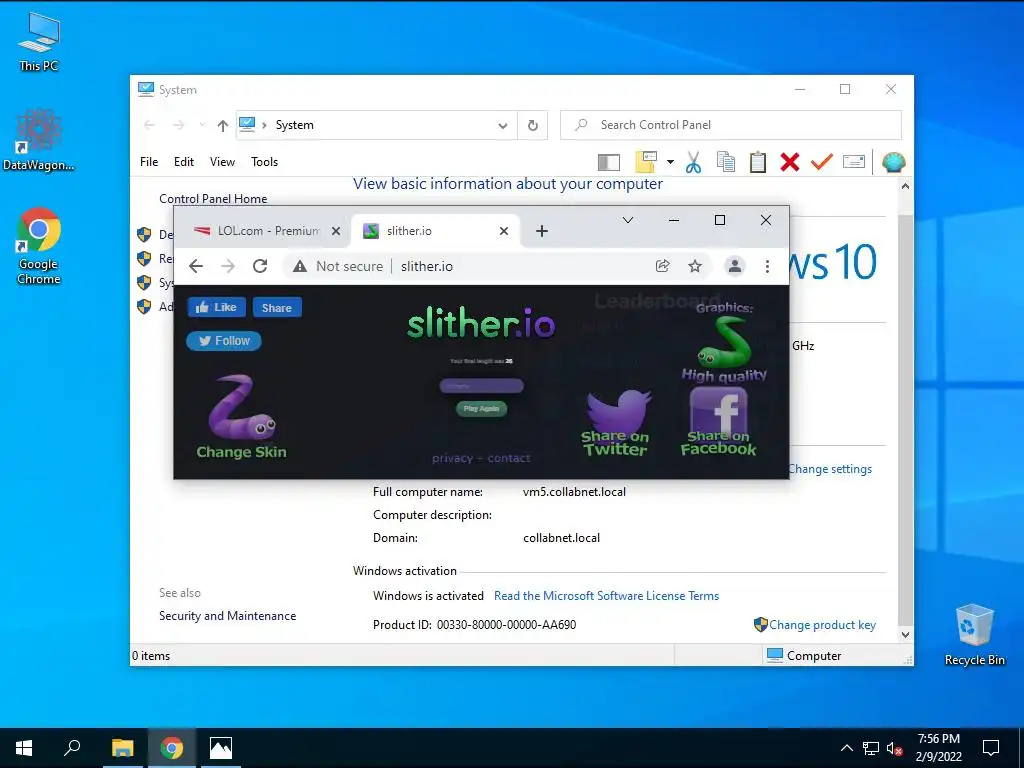The height and width of the screenshot is (768, 1024).
Task: Click Change product key link
Action: (822, 625)
